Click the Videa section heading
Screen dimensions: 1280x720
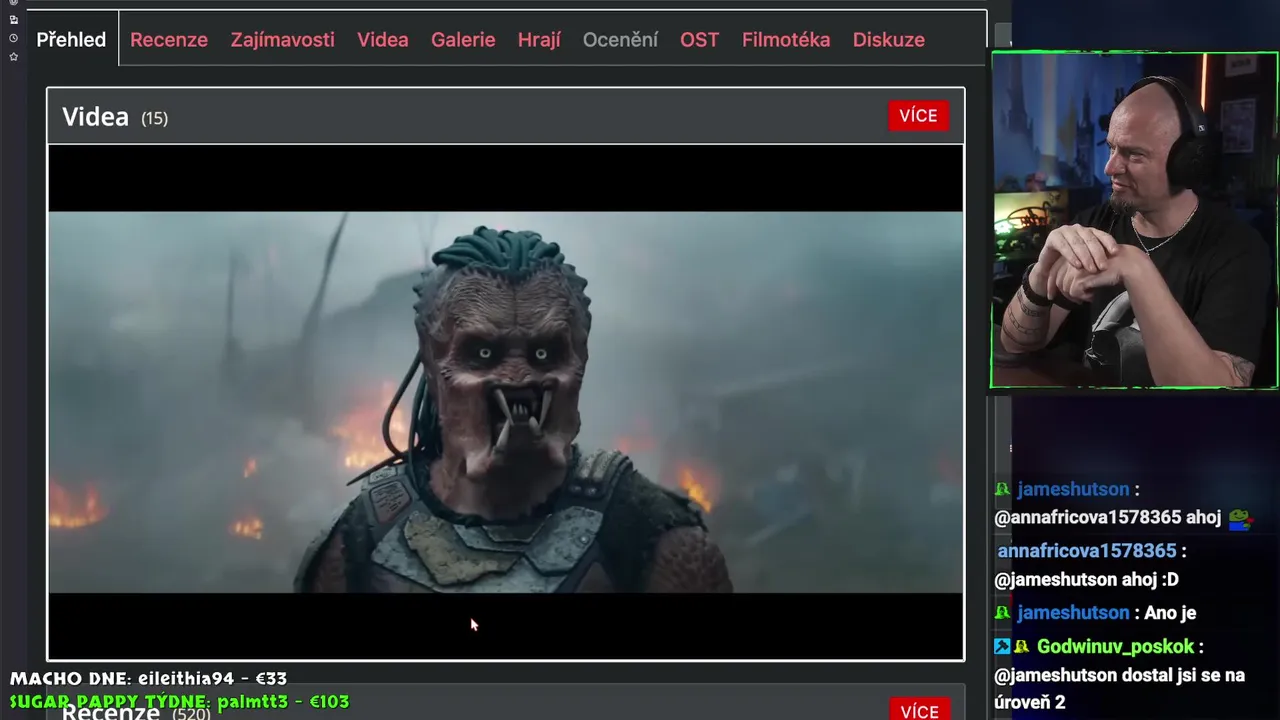tap(95, 117)
